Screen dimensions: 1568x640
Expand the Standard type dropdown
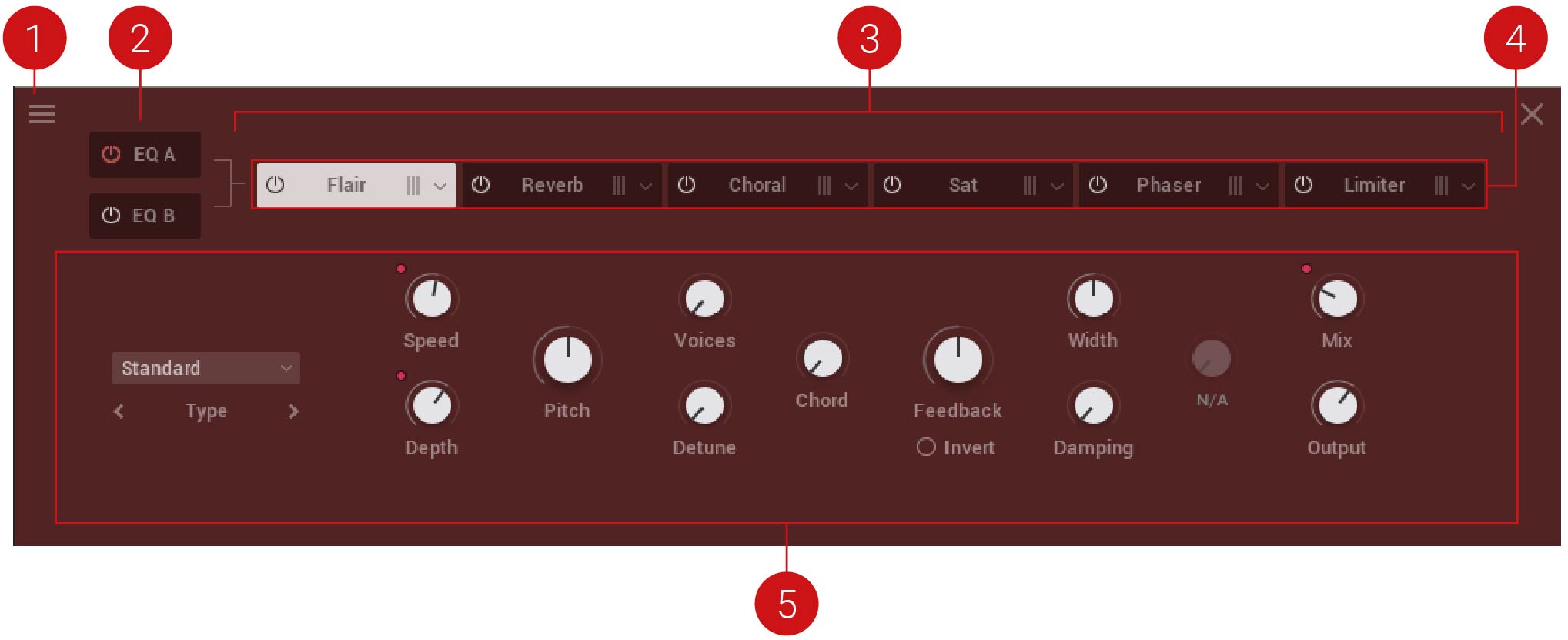coord(206,368)
